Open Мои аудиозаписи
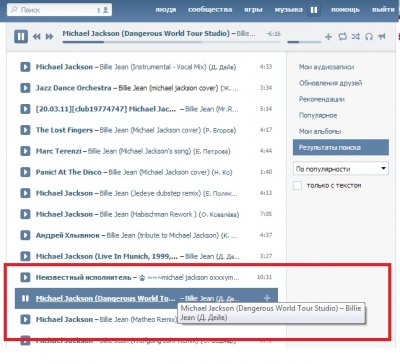Screen dimensions: 400x364 click(x=326, y=67)
